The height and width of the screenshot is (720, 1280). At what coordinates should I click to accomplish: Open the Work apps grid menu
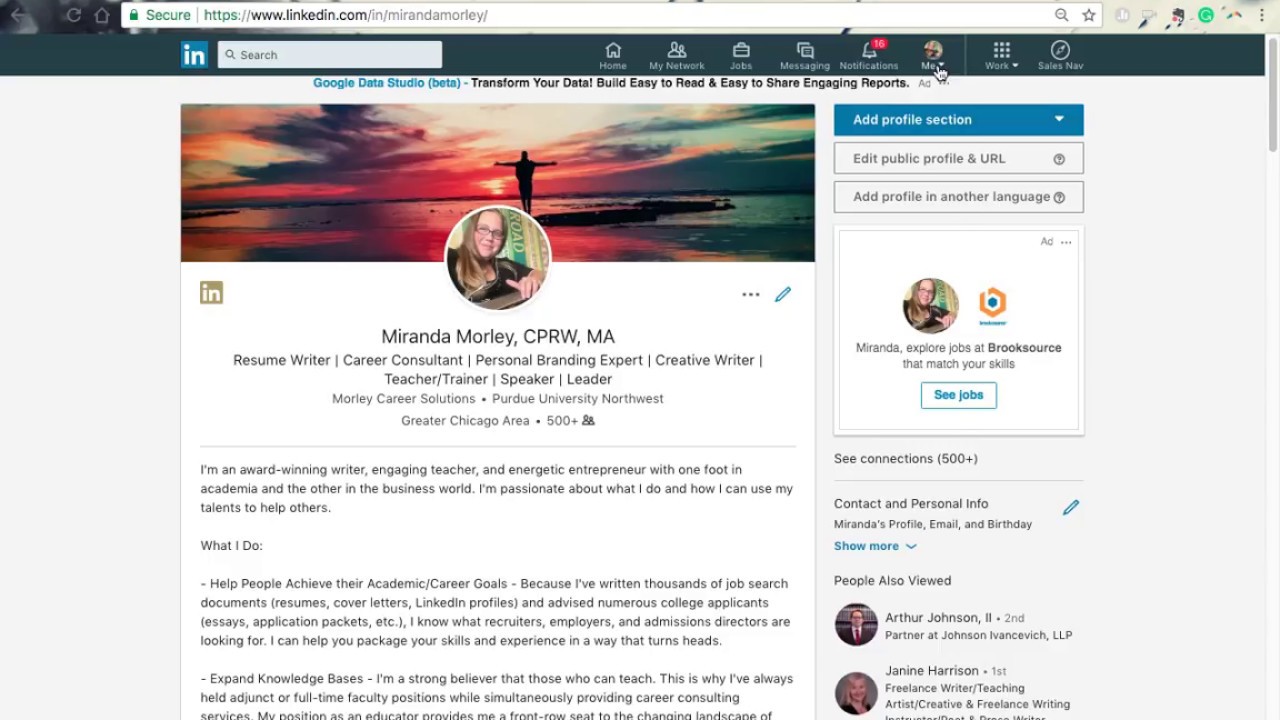tap(1001, 55)
